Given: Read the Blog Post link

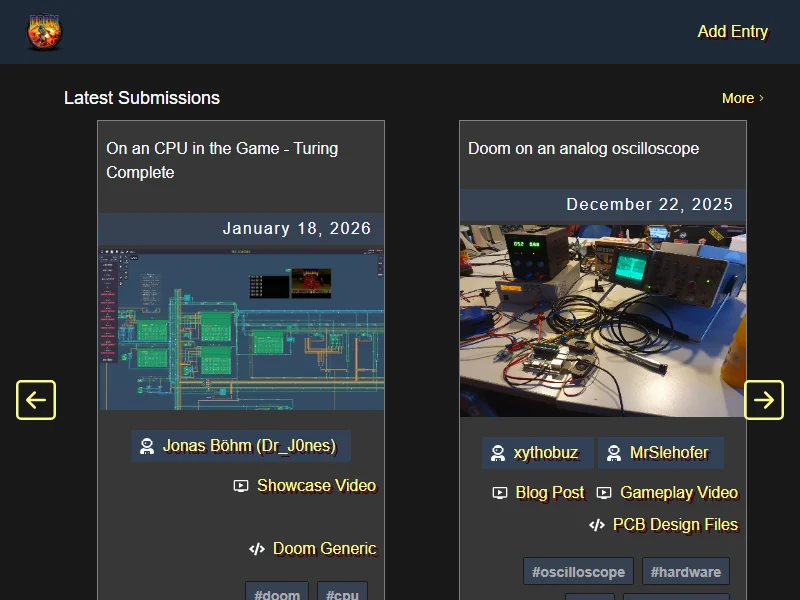Looking at the screenshot, I should [549, 492].
